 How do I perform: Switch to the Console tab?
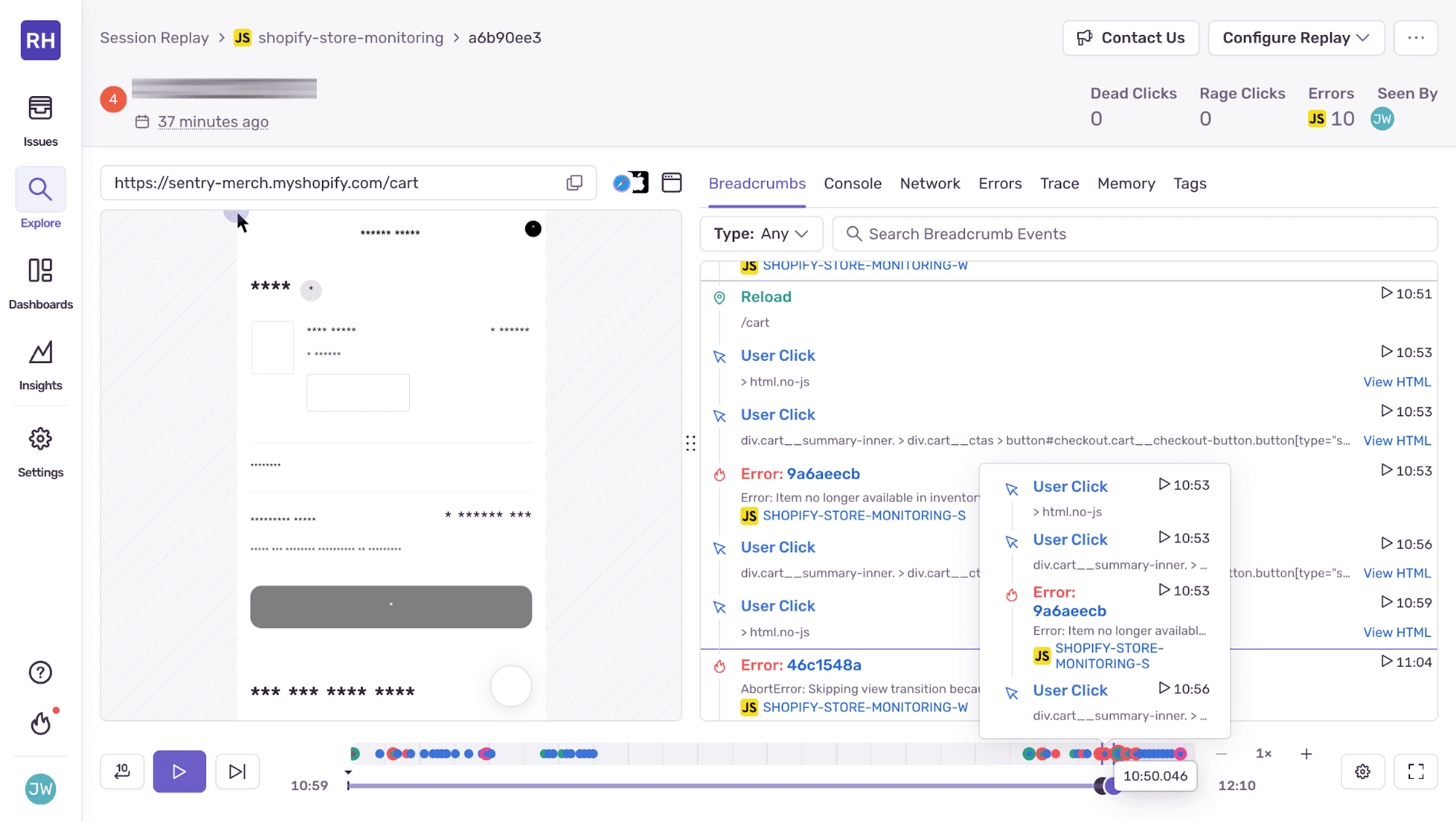coord(852,183)
